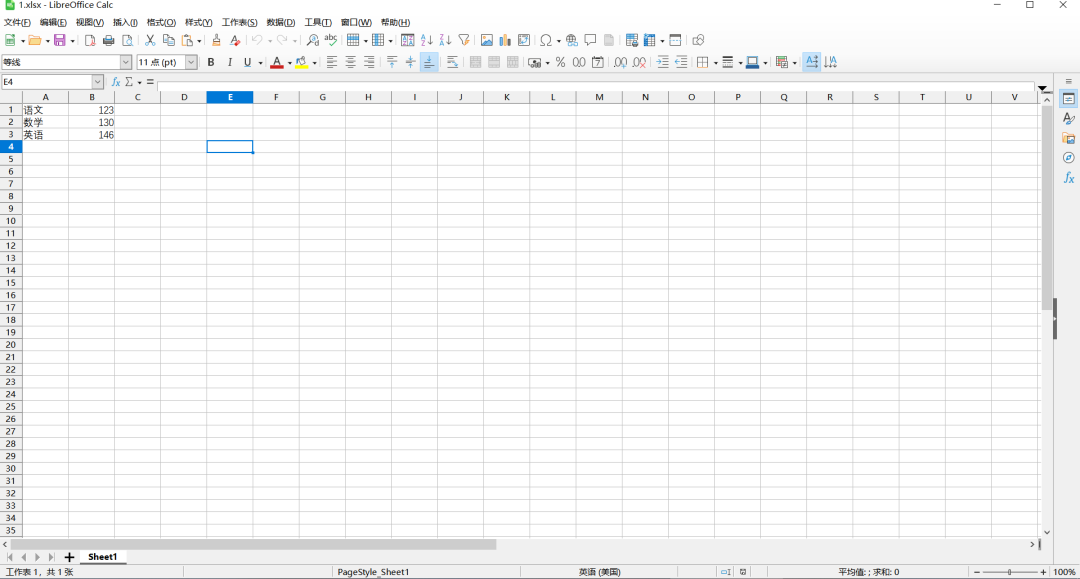Expand the font size dropdown arrow
The image size is (1080, 579).
tap(191, 63)
